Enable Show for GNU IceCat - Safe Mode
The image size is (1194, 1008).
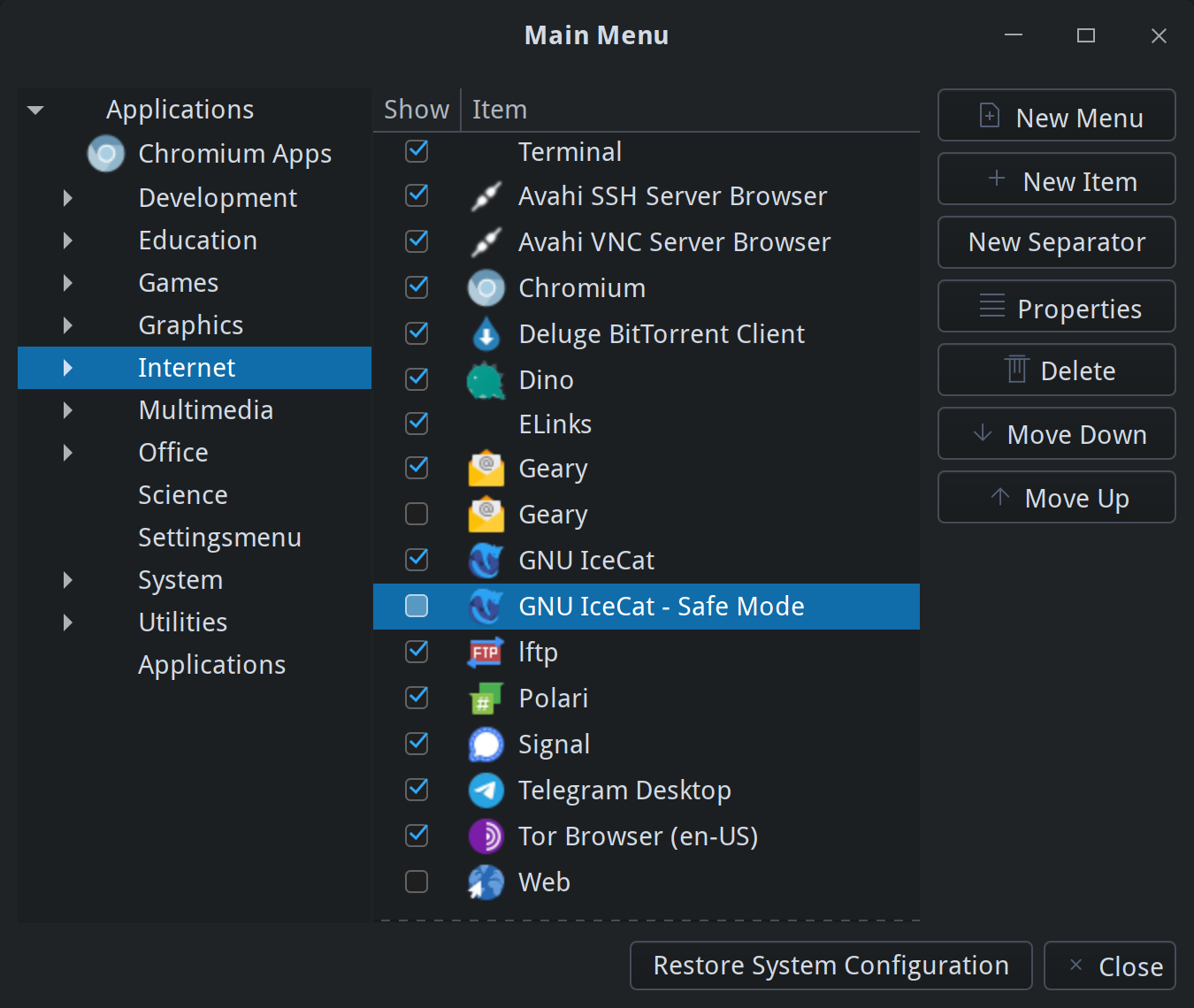[x=417, y=606]
